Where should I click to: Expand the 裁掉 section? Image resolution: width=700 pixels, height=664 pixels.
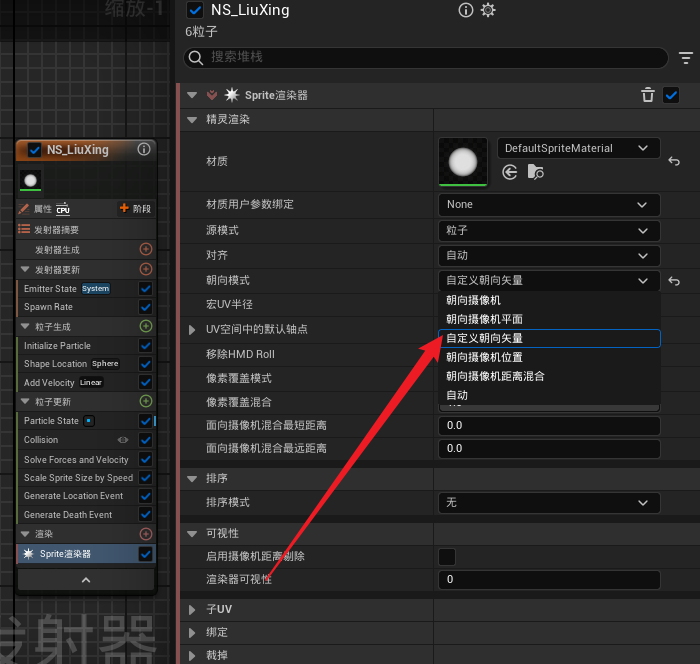(x=192, y=656)
